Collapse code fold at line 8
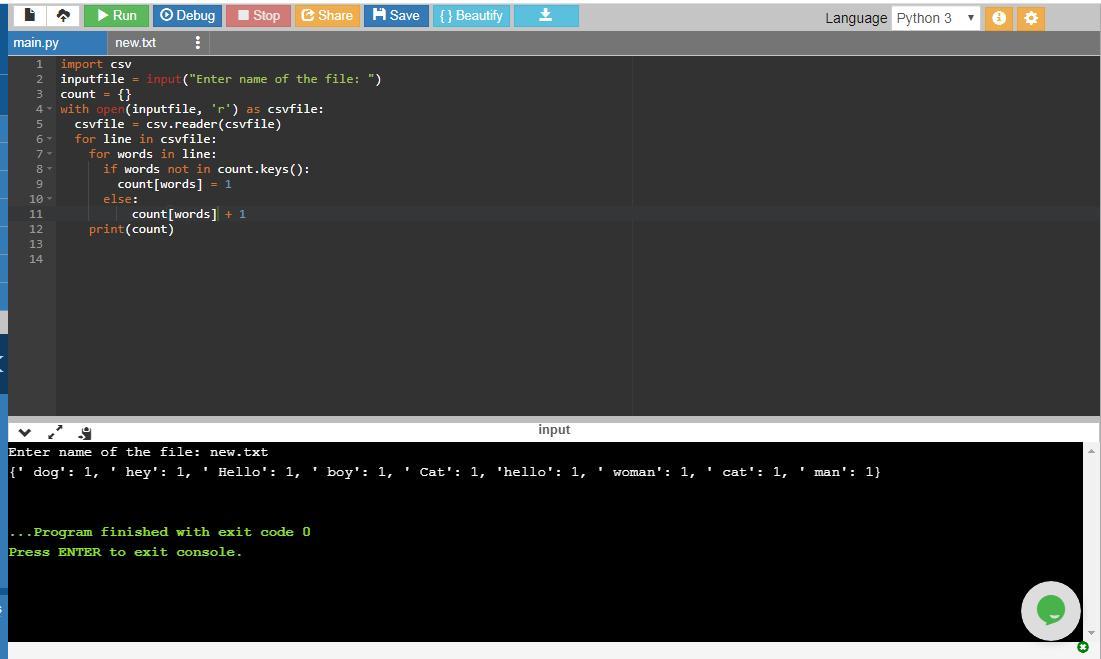 tap(49, 169)
